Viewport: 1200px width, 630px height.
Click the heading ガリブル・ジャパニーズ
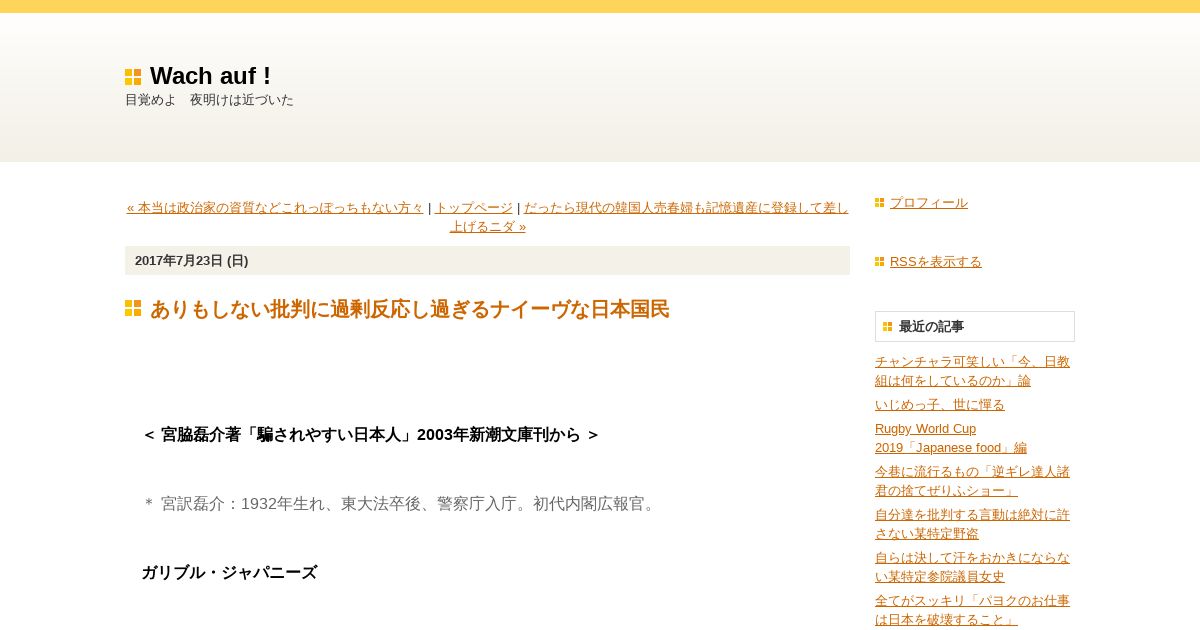[x=229, y=573]
